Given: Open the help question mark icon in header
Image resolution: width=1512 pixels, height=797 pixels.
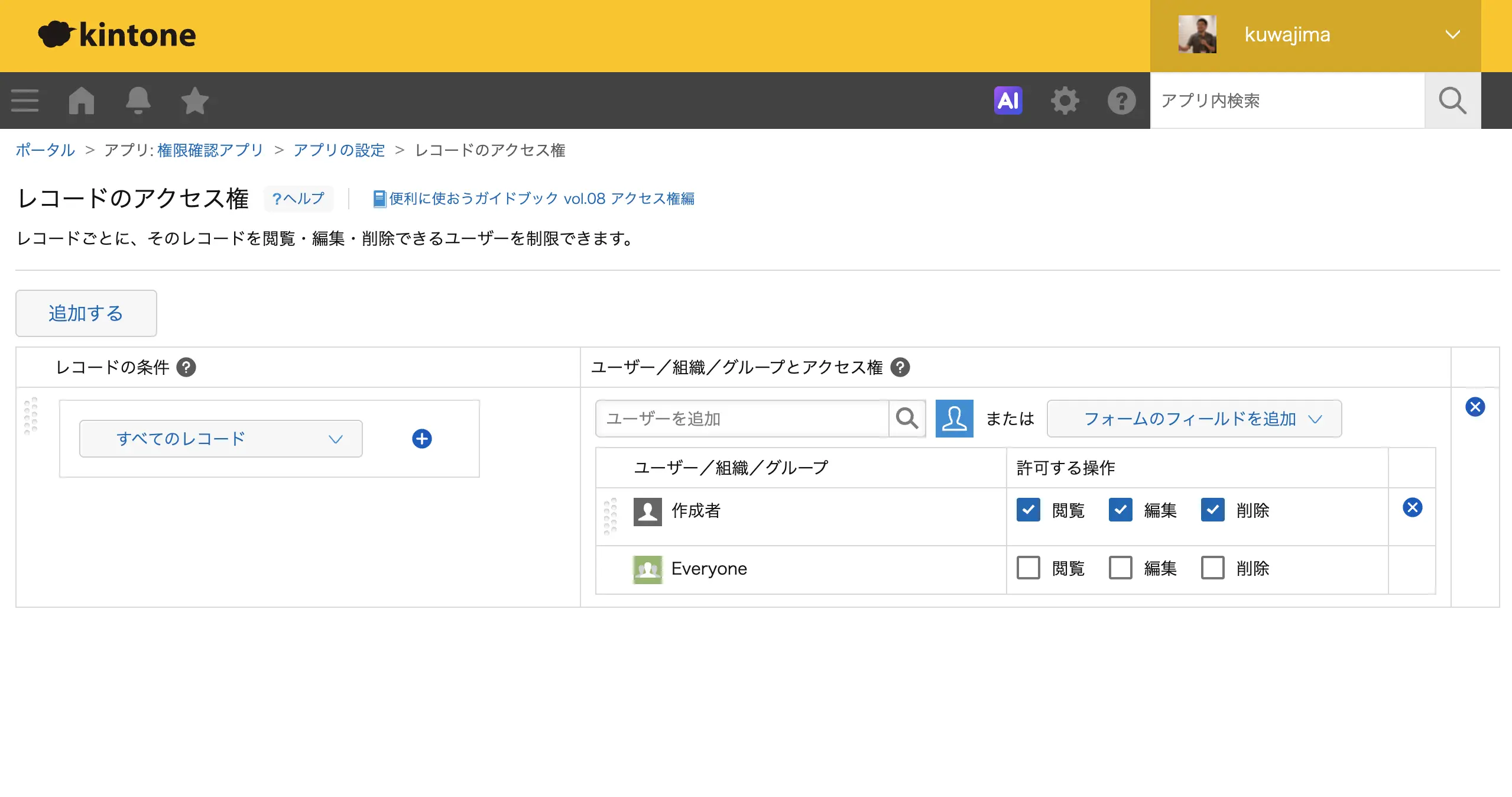Looking at the screenshot, I should point(1121,101).
